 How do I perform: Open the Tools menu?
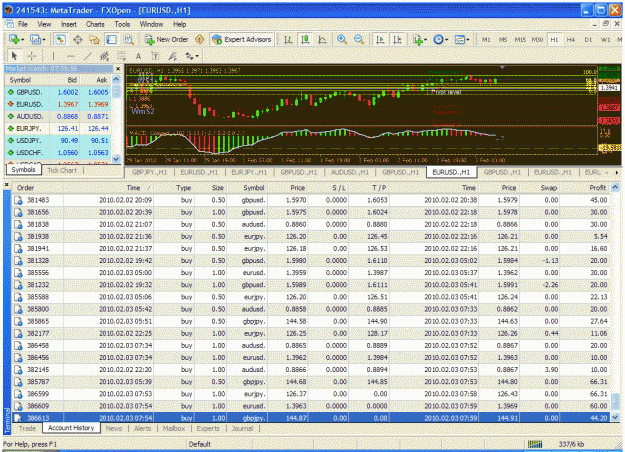pos(122,24)
